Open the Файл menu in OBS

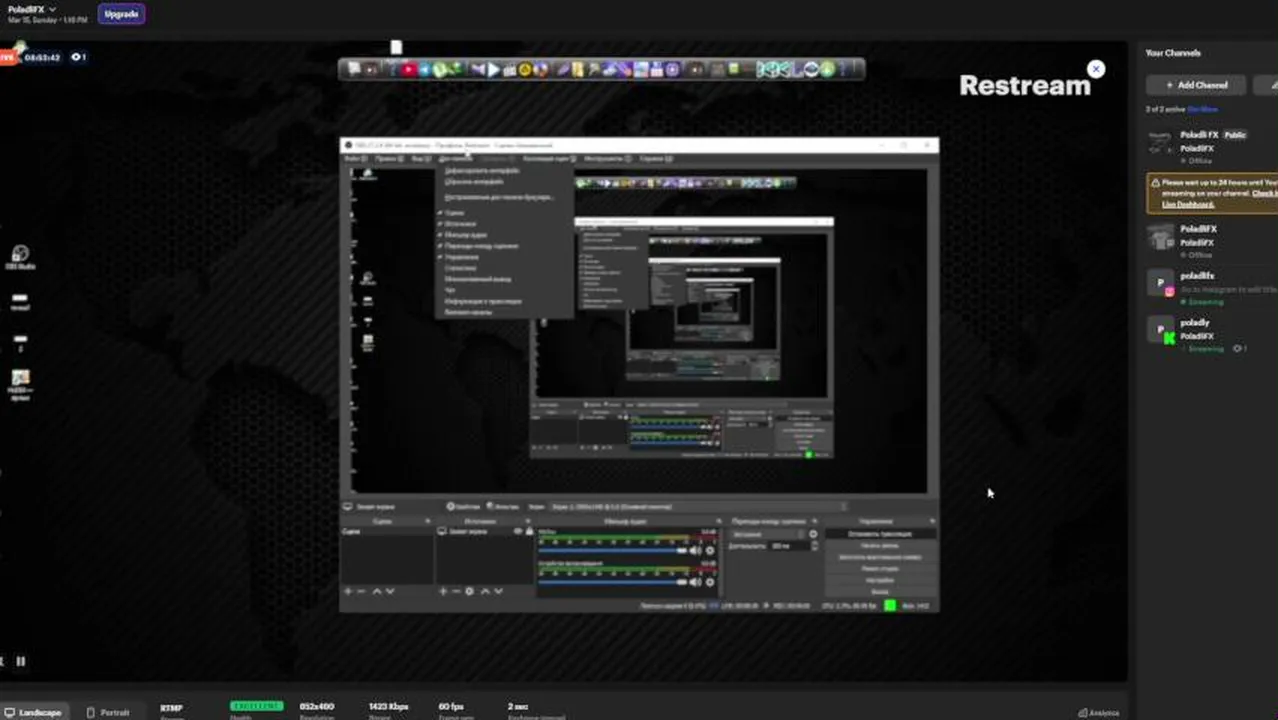point(355,159)
